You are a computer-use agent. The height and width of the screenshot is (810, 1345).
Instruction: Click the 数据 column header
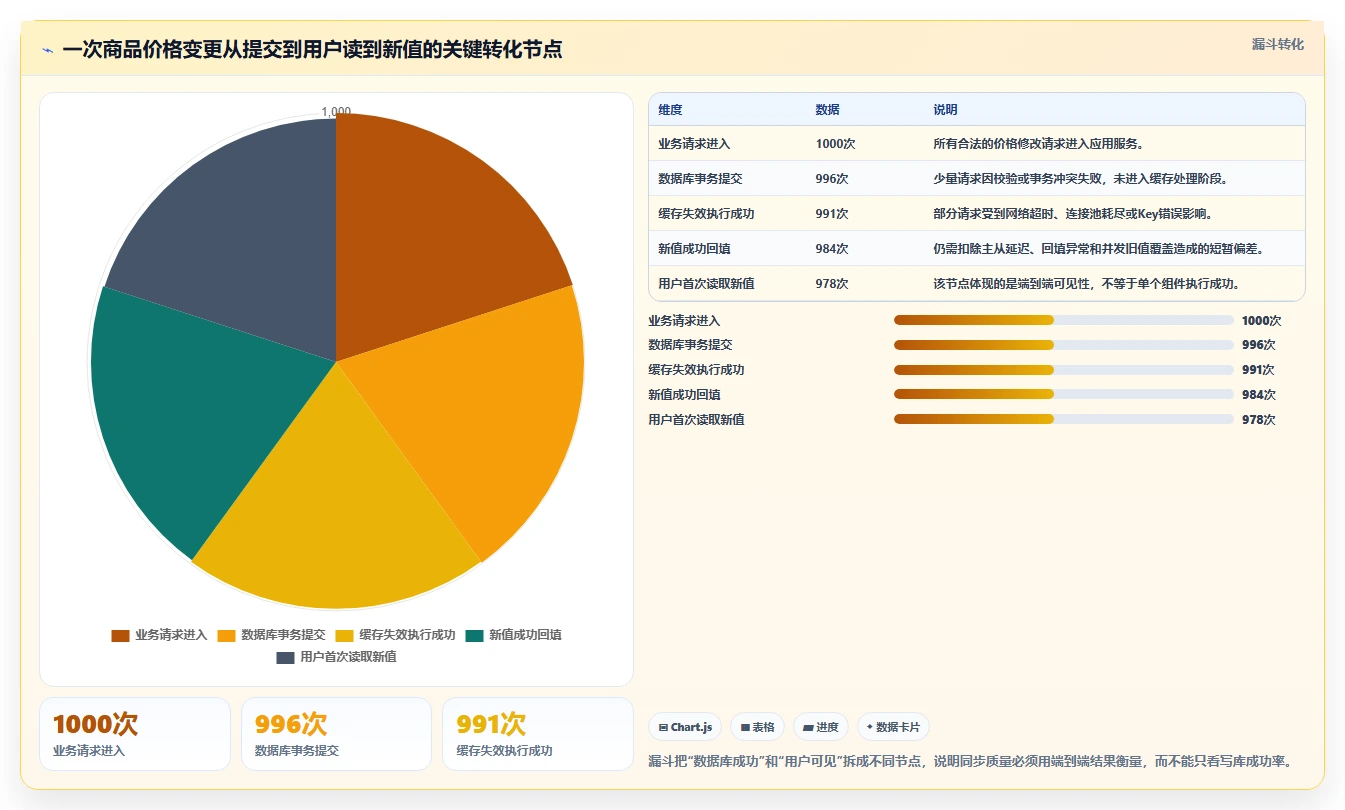click(828, 110)
